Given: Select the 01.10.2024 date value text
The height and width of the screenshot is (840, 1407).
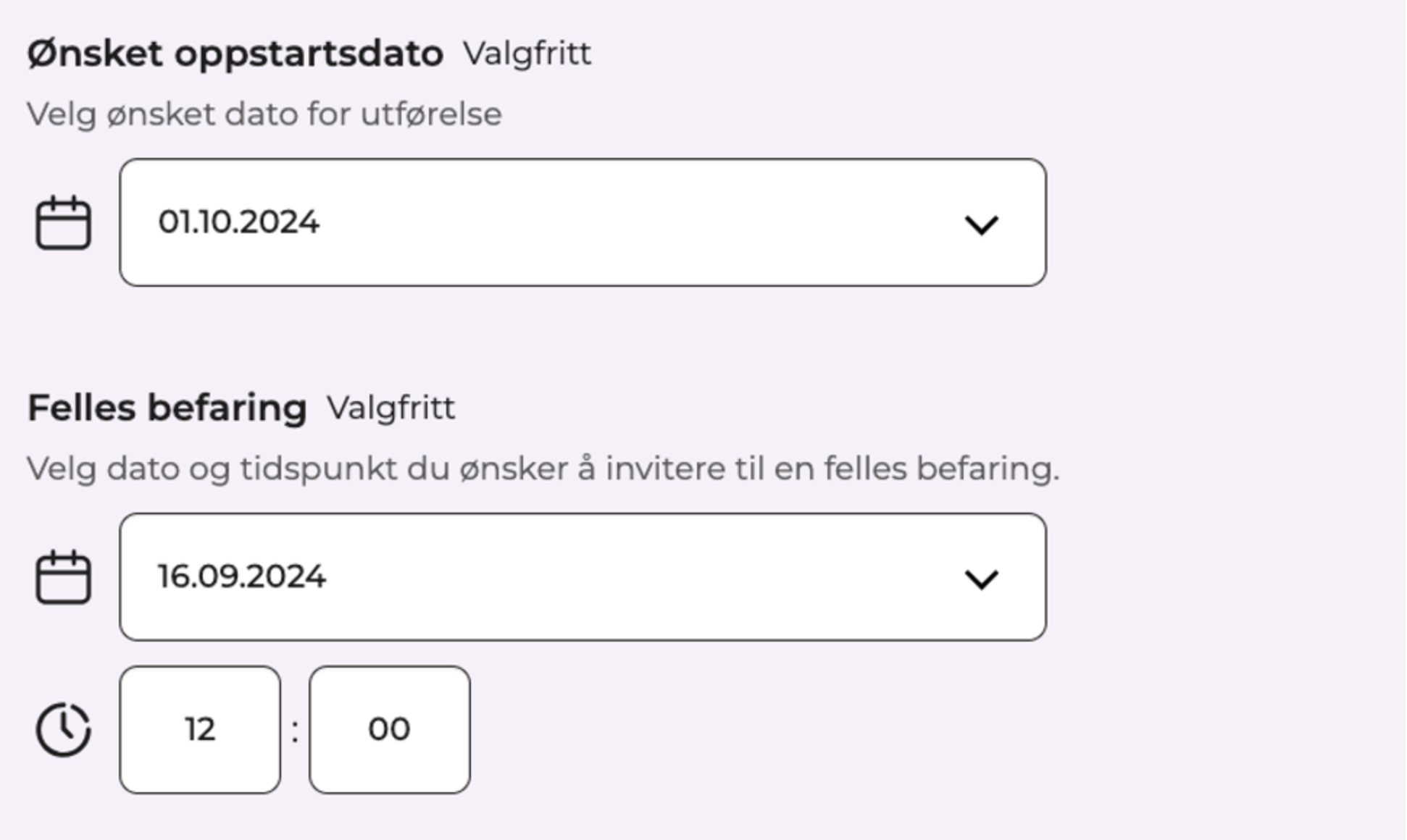Looking at the screenshot, I should pos(239,222).
